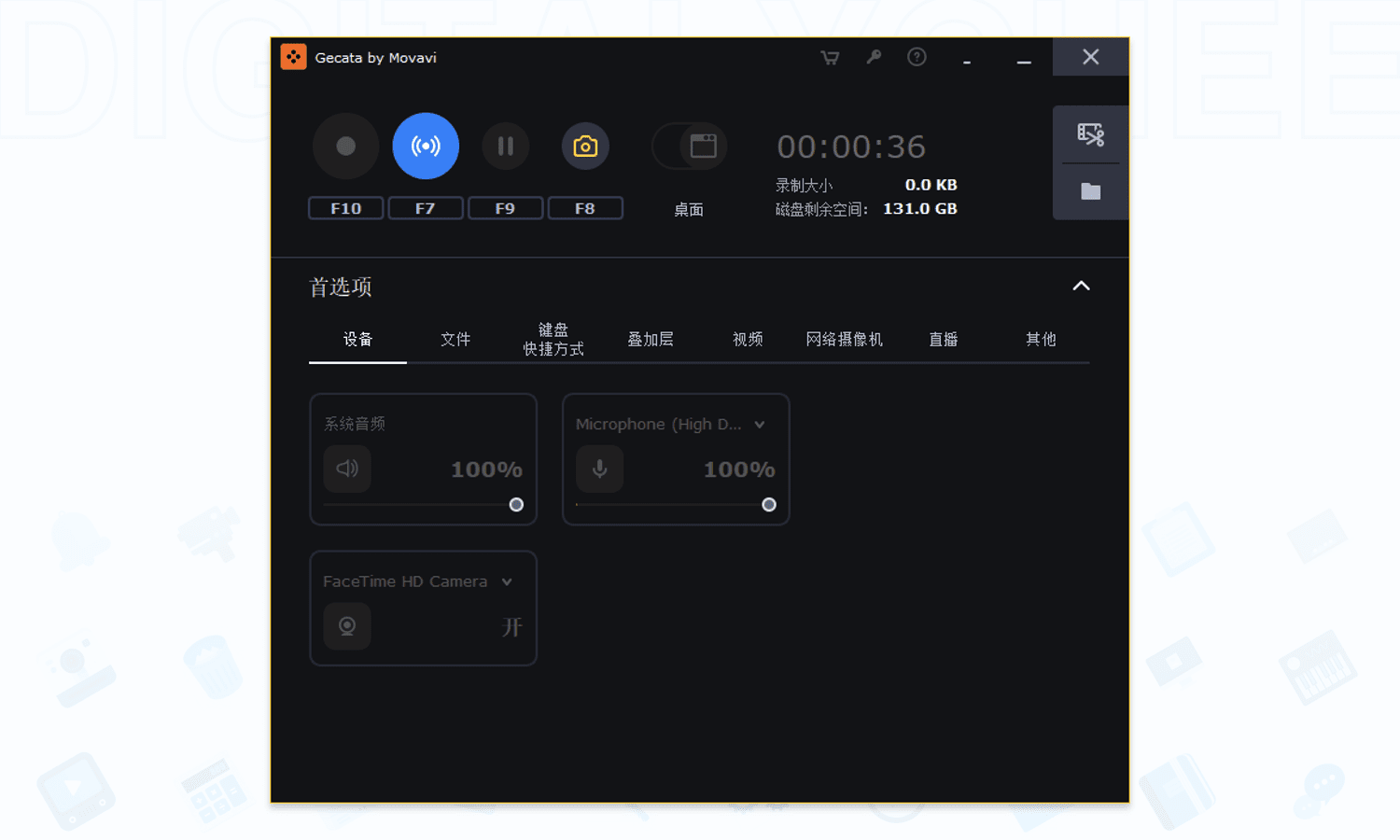The image size is (1400, 840).
Task: Click the F10 hotkey button
Action: (345, 208)
